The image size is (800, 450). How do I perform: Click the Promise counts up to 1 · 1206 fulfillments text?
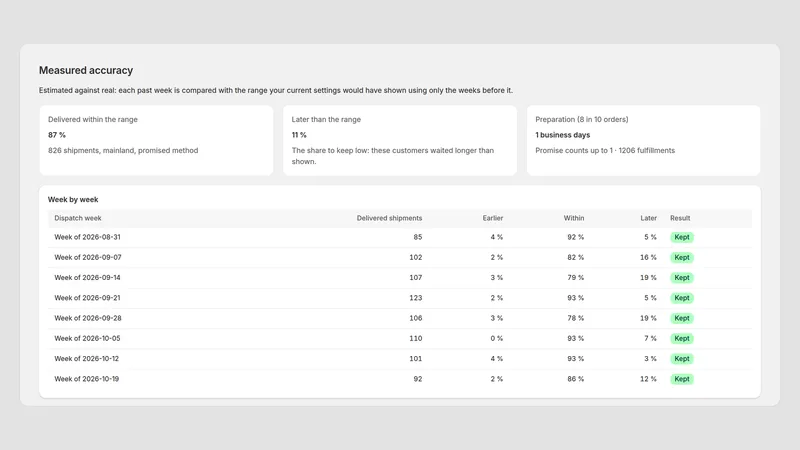click(x=605, y=151)
